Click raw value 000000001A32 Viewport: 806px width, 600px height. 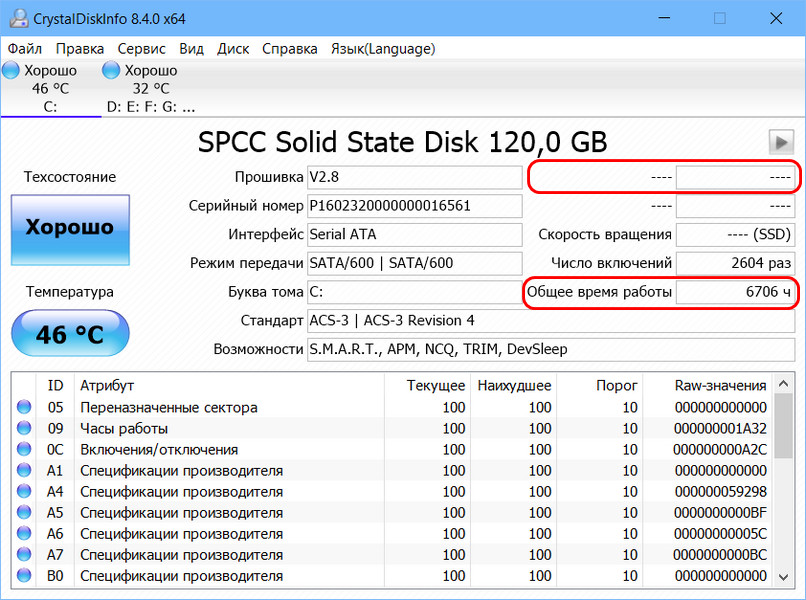[x=720, y=428]
